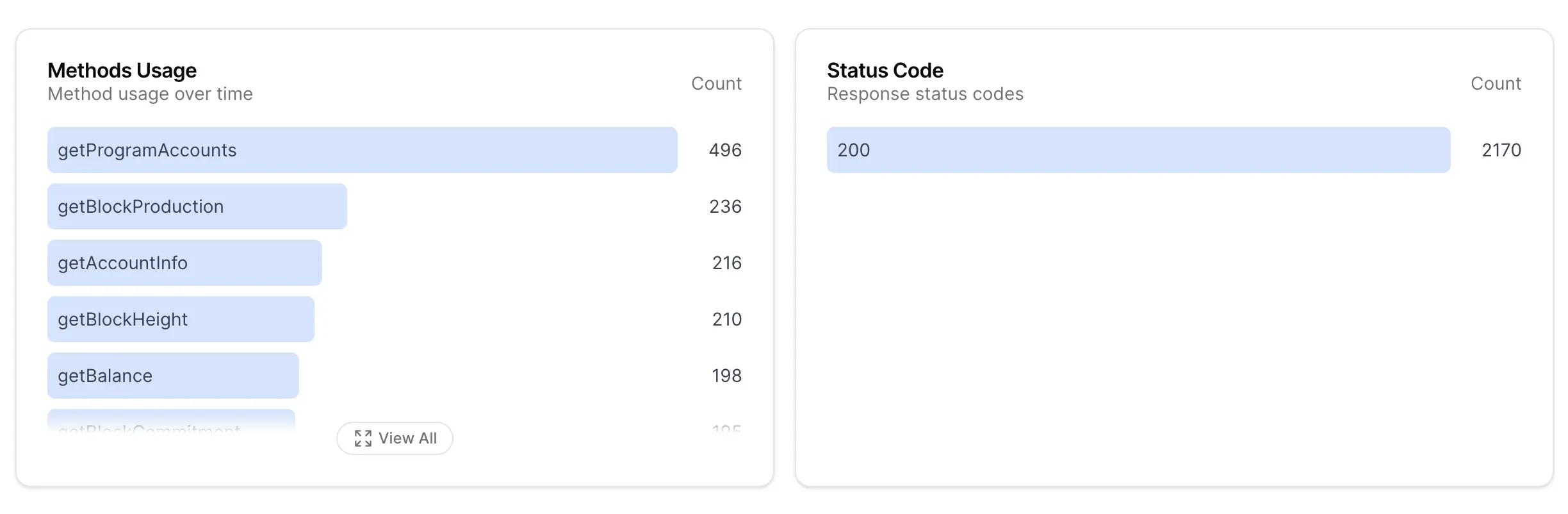Click the getAccountInfo method bar
The height and width of the screenshot is (514, 1568).
[x=184, y=263]
